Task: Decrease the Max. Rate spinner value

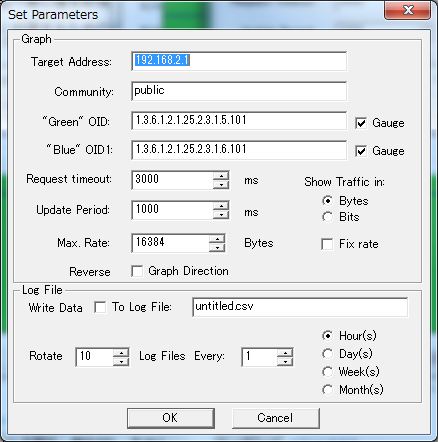Action: pyautogui.click(x=217, y=247)
